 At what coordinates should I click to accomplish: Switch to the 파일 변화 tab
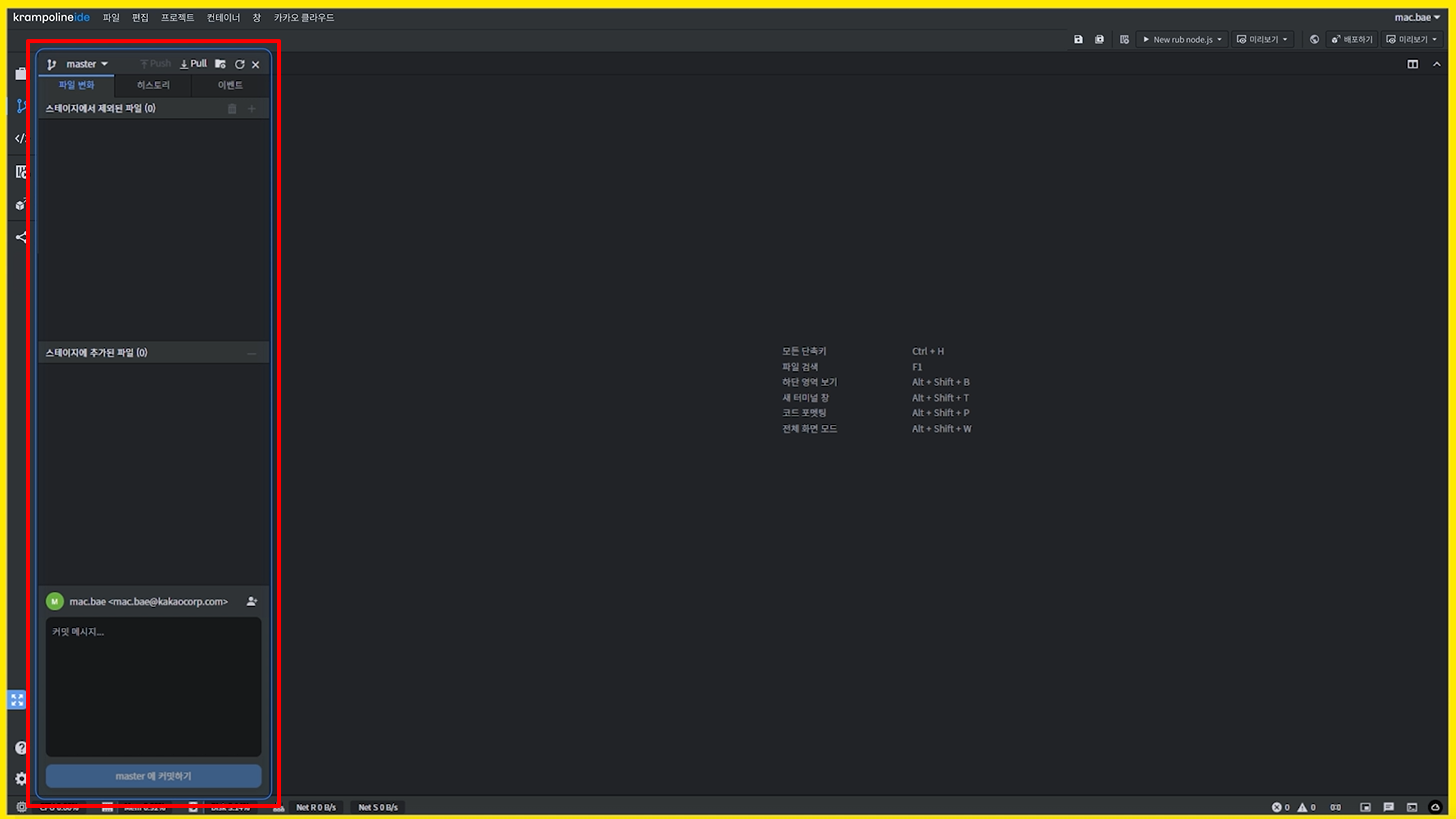[76, 85]
